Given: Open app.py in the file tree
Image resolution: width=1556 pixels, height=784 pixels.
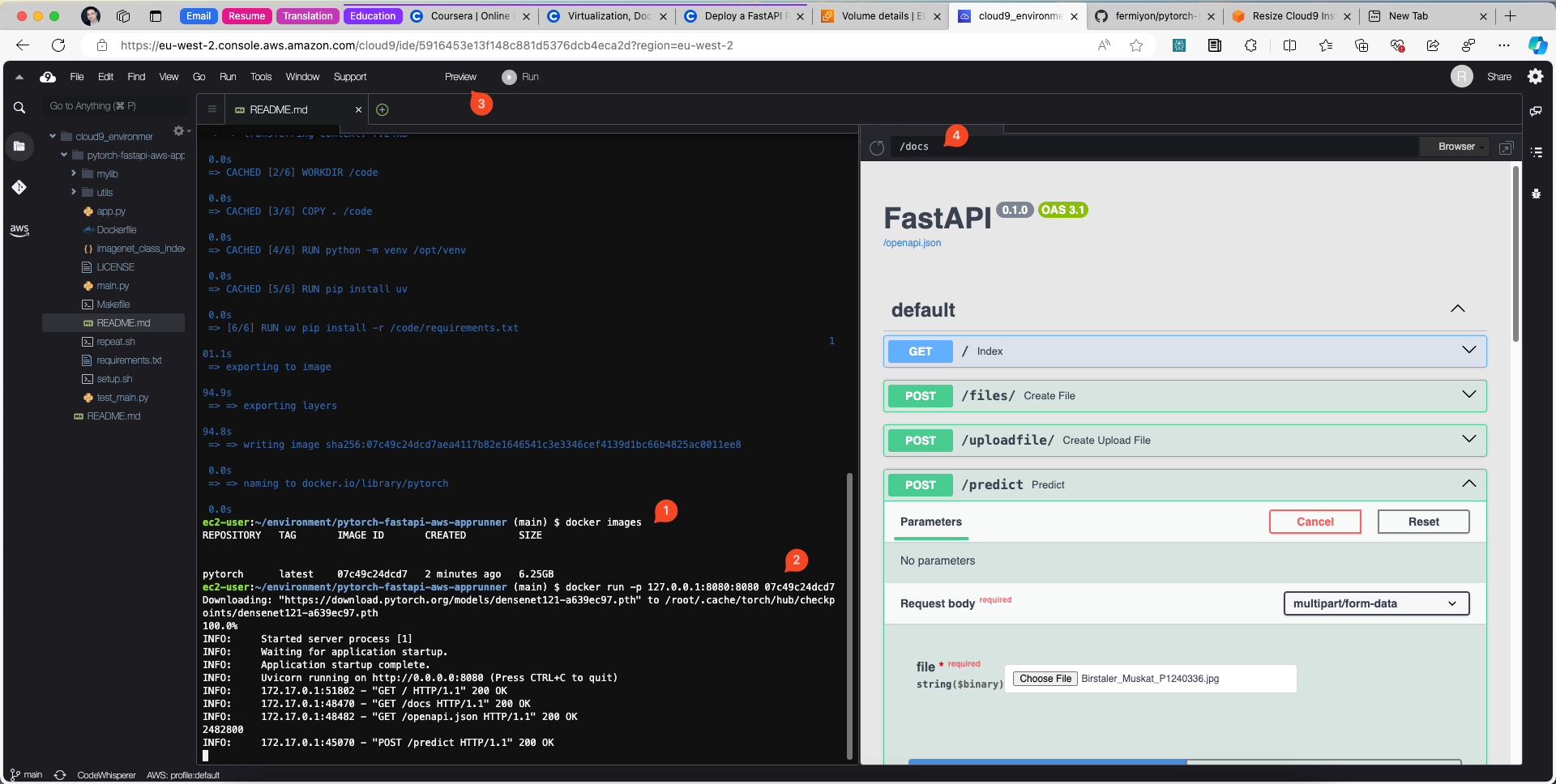Looking at the screenshot, I should click(110, 211).
